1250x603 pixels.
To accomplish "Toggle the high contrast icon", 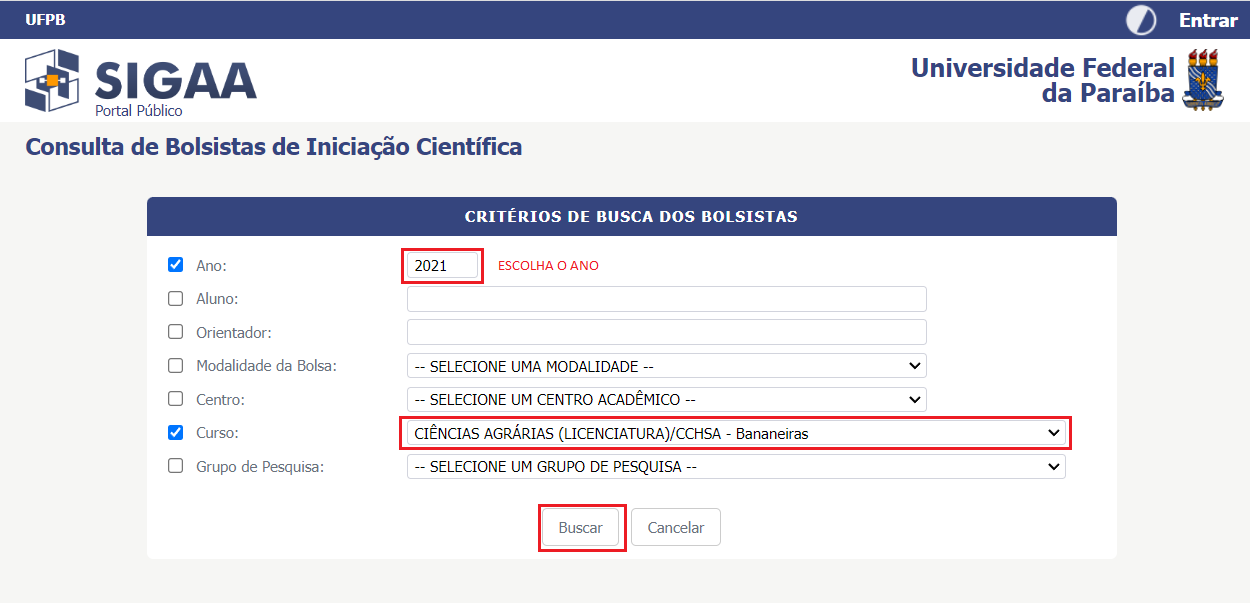I will 1140,20.
